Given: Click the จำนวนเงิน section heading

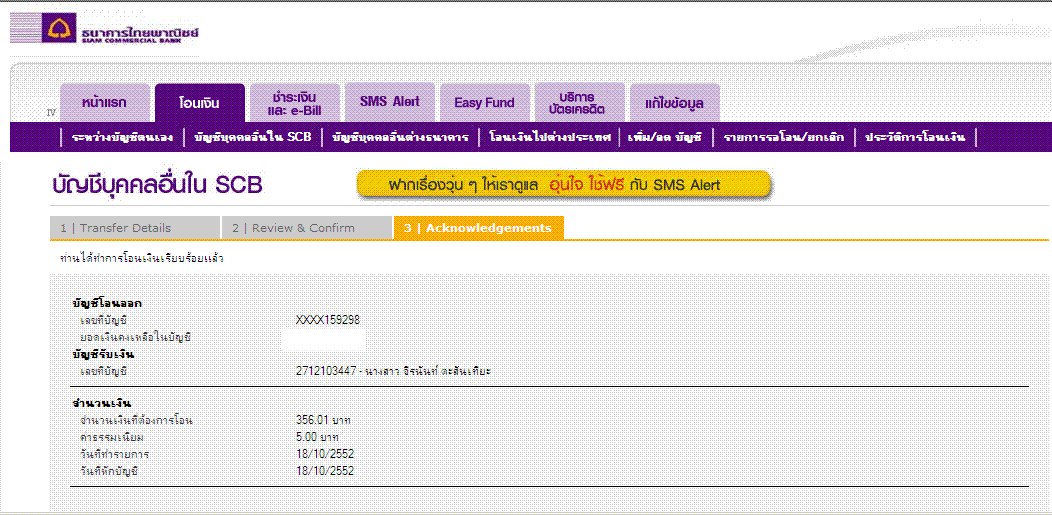Looking at the screenshot, I should (101, 404).
